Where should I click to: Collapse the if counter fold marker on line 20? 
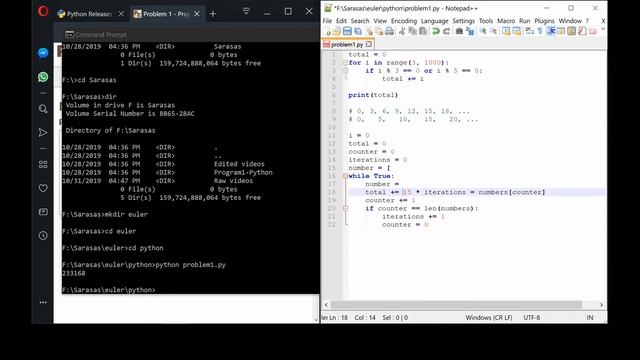(345, 208)
